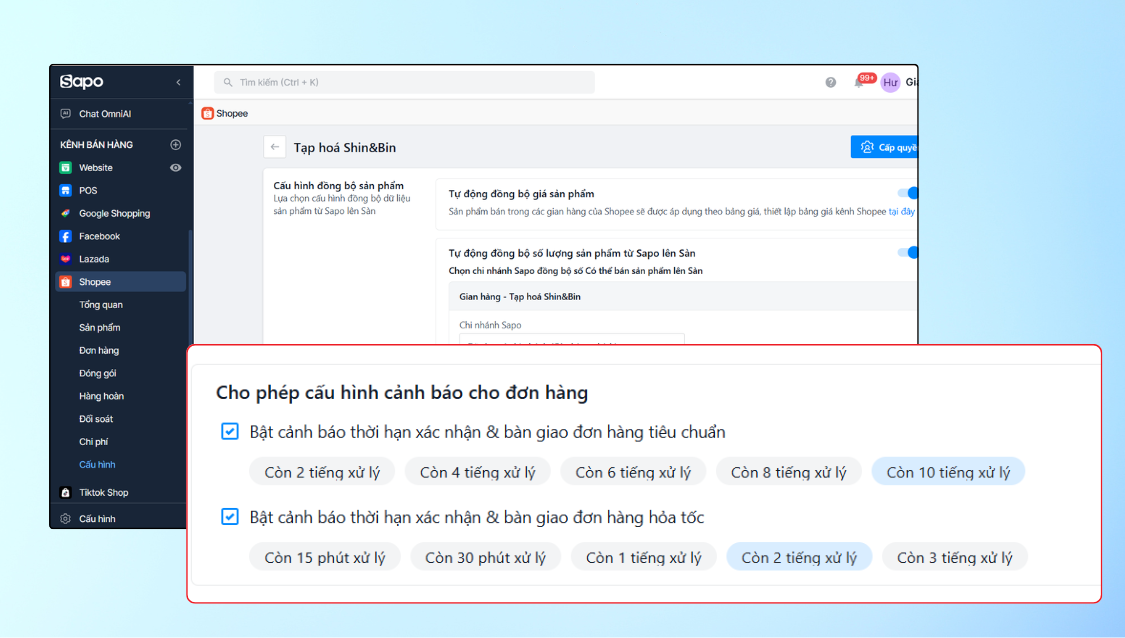1125x638 pixels.
Task: Add a sales channel with plus icon
Action: [176, 145]
